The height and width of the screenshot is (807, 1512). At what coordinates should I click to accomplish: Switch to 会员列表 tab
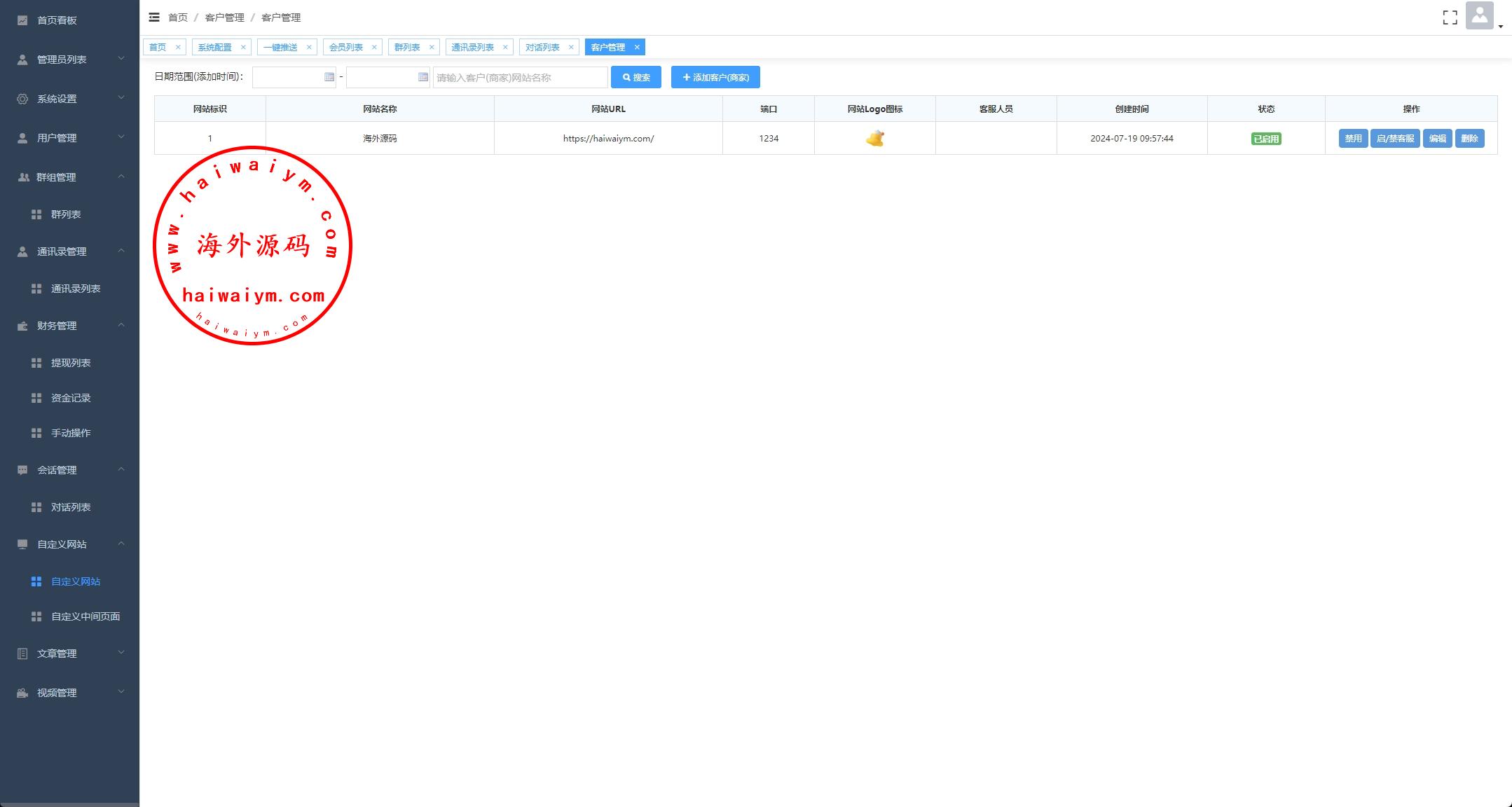point(346,47)
